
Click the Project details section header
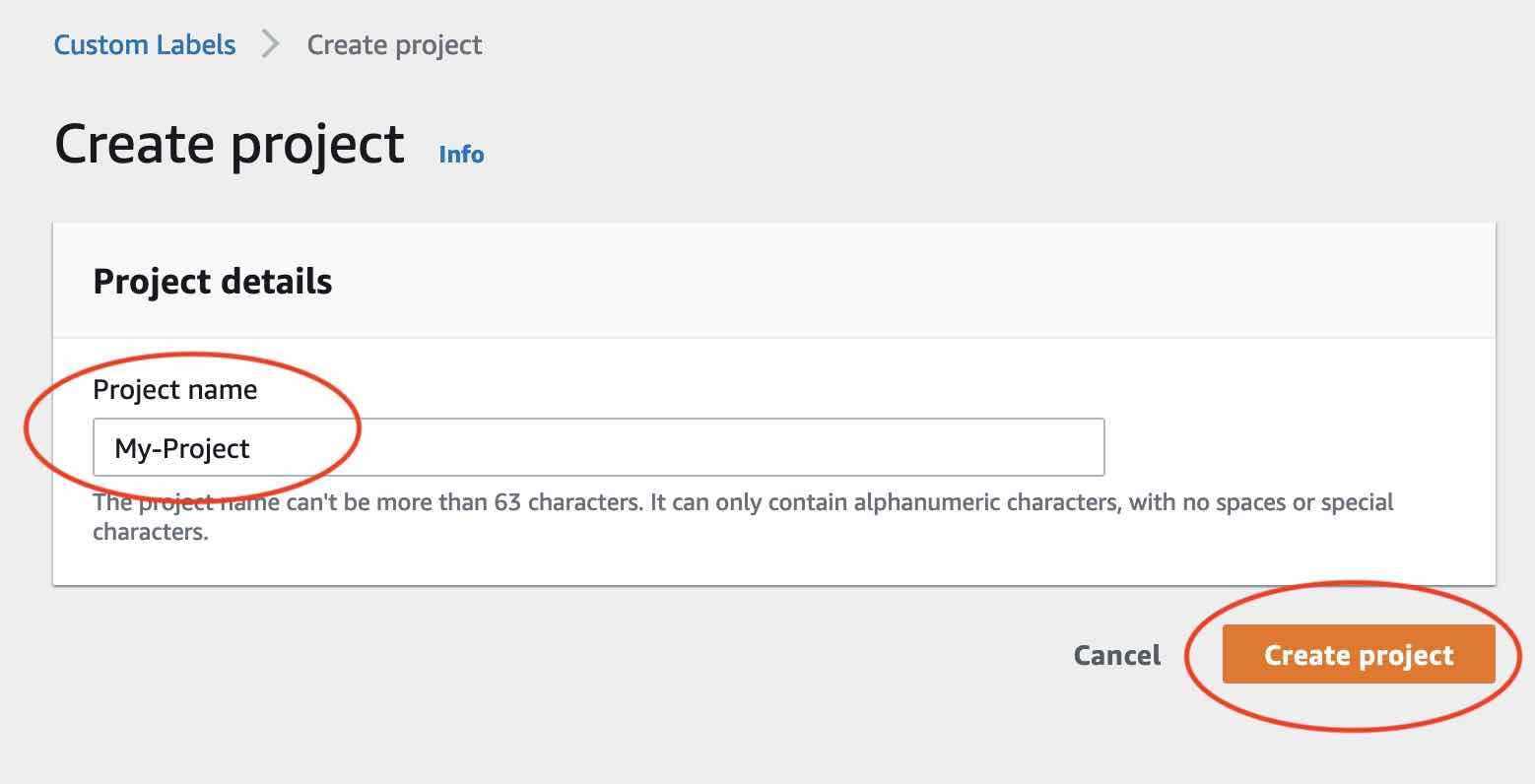coord(212,282)
